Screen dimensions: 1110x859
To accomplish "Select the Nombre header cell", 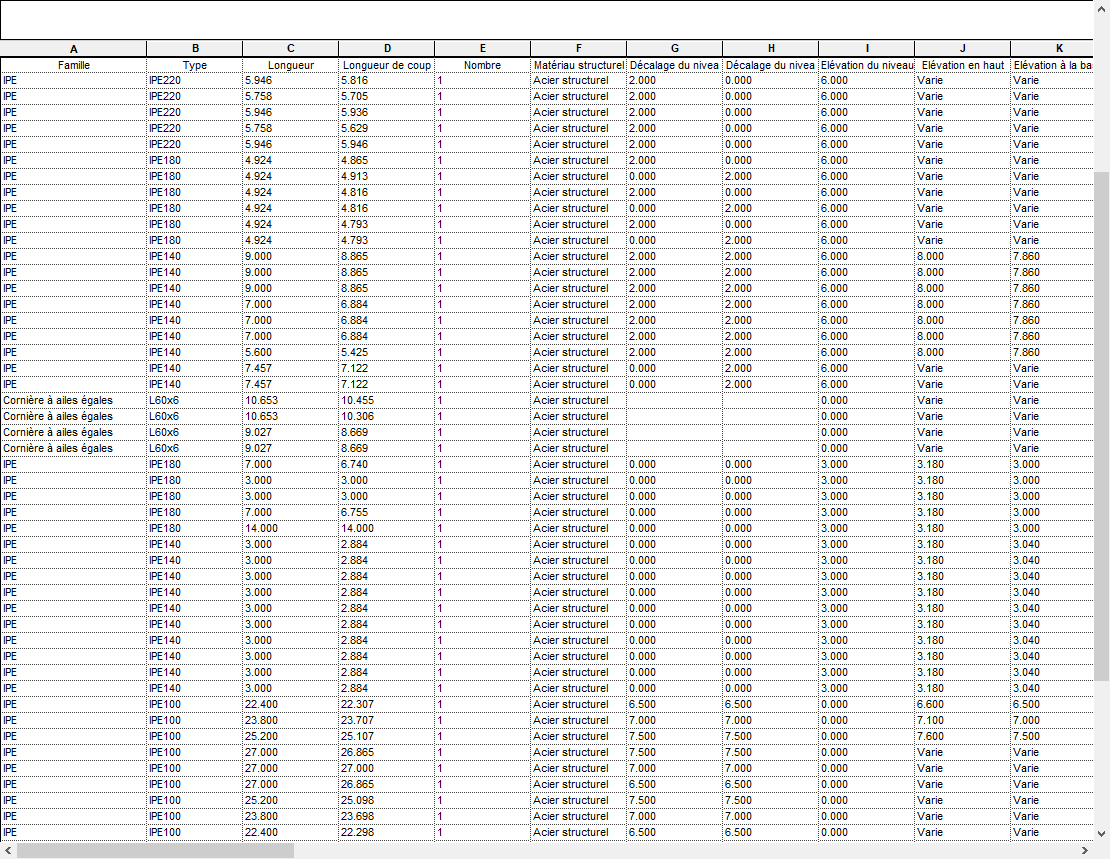I will [482, 64].
